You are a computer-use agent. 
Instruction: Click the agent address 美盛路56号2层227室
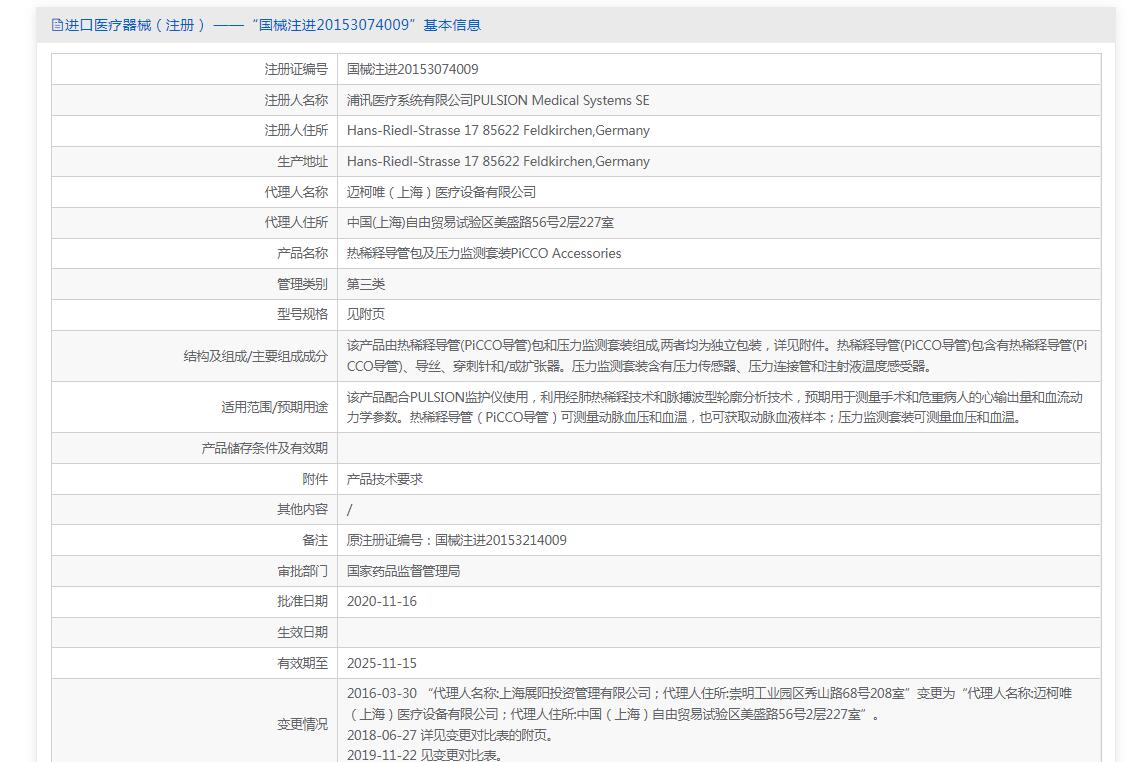[x=480, y=222]
